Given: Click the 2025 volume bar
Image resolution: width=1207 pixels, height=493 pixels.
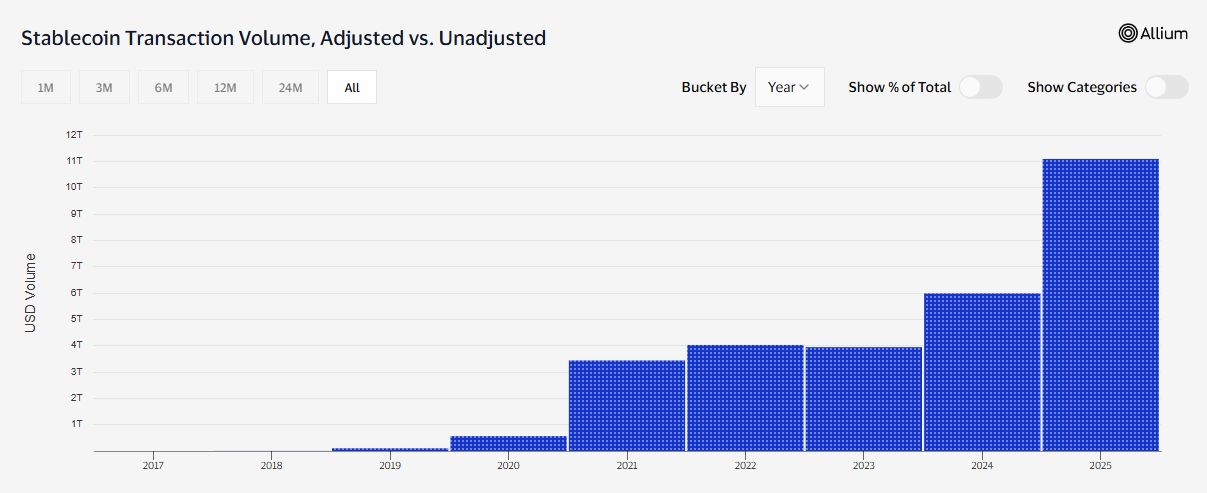Looking at the screenshot, I should (1100, 305).
